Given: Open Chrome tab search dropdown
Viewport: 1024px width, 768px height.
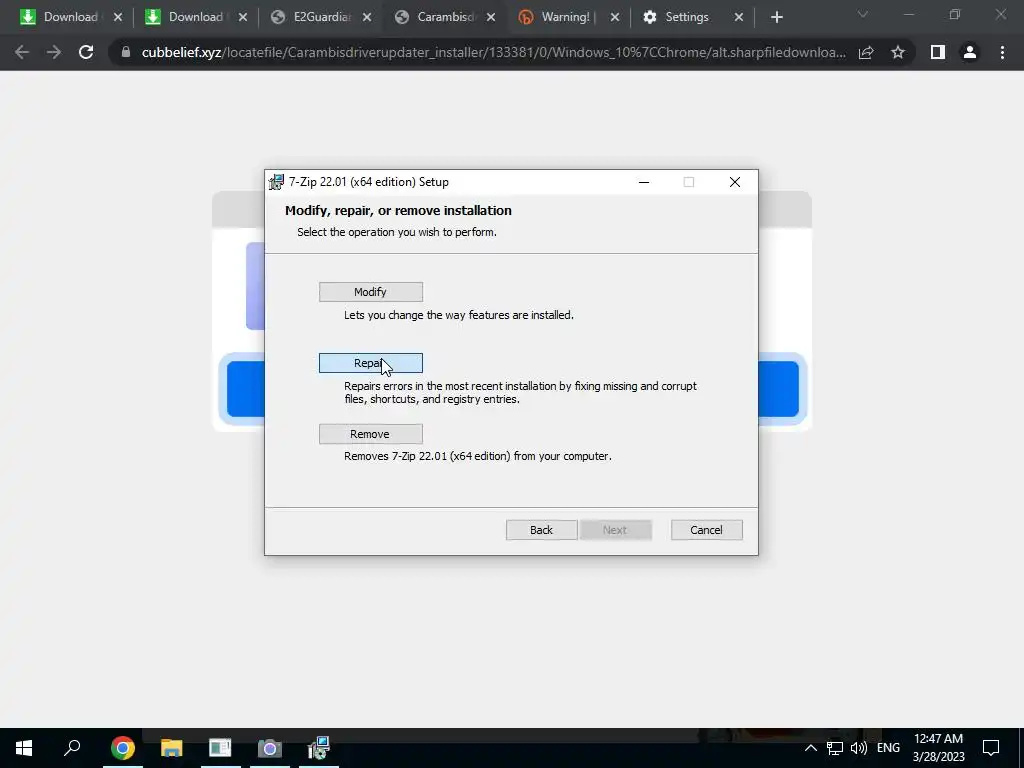Looking at the screenshot, I should point(863,14).
